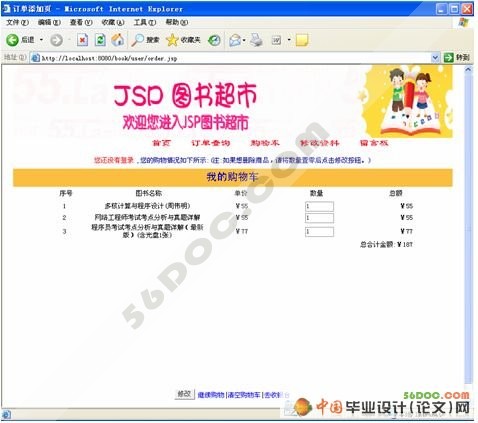The height and width of the screenshot is (423, 478).
Task: Open the 文件(F) menu
Action: [17, 22]
